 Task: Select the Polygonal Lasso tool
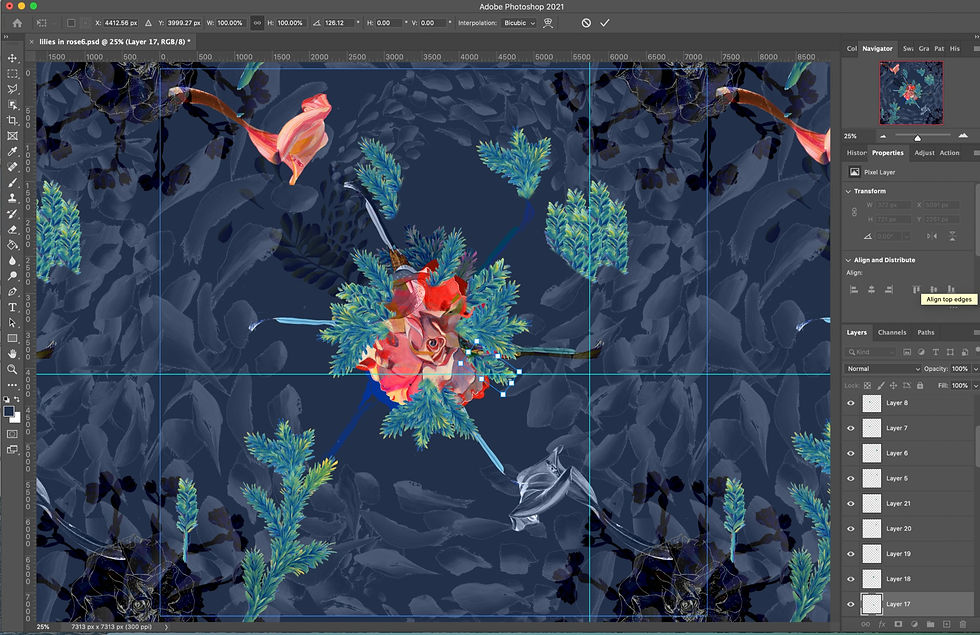point(12,89)
